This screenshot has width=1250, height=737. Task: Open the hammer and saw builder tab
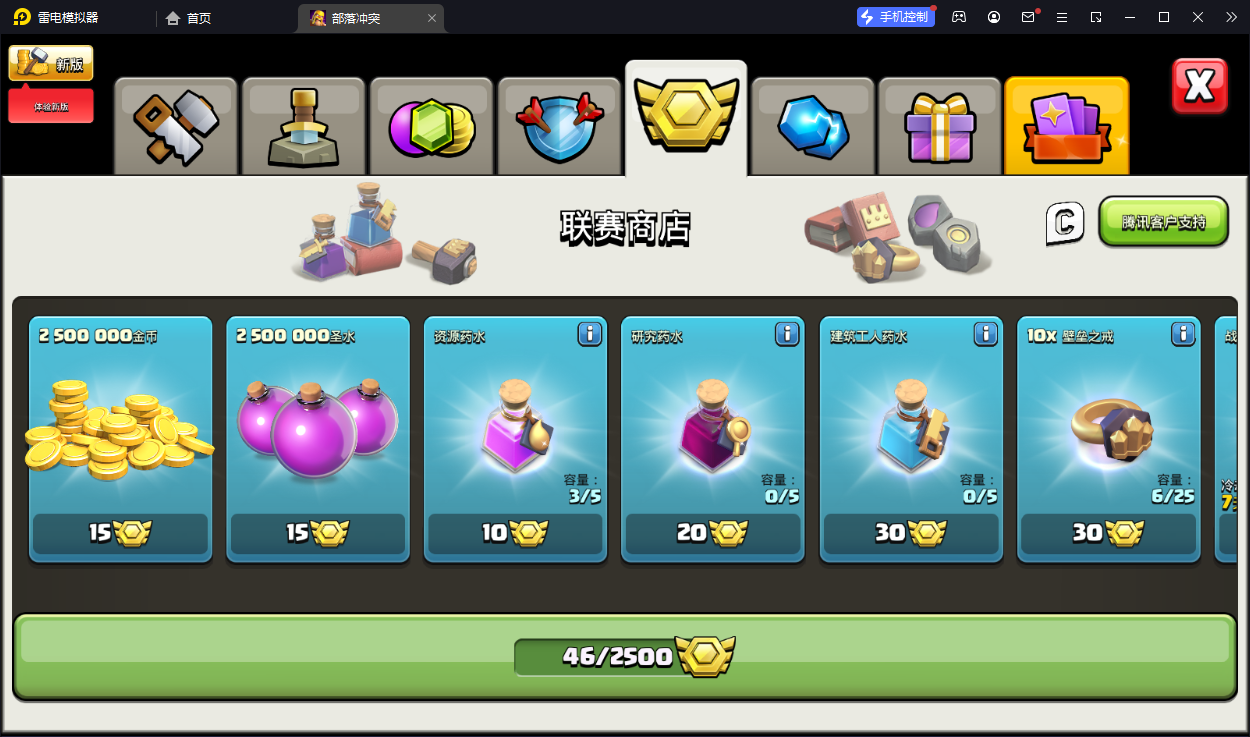175,127
